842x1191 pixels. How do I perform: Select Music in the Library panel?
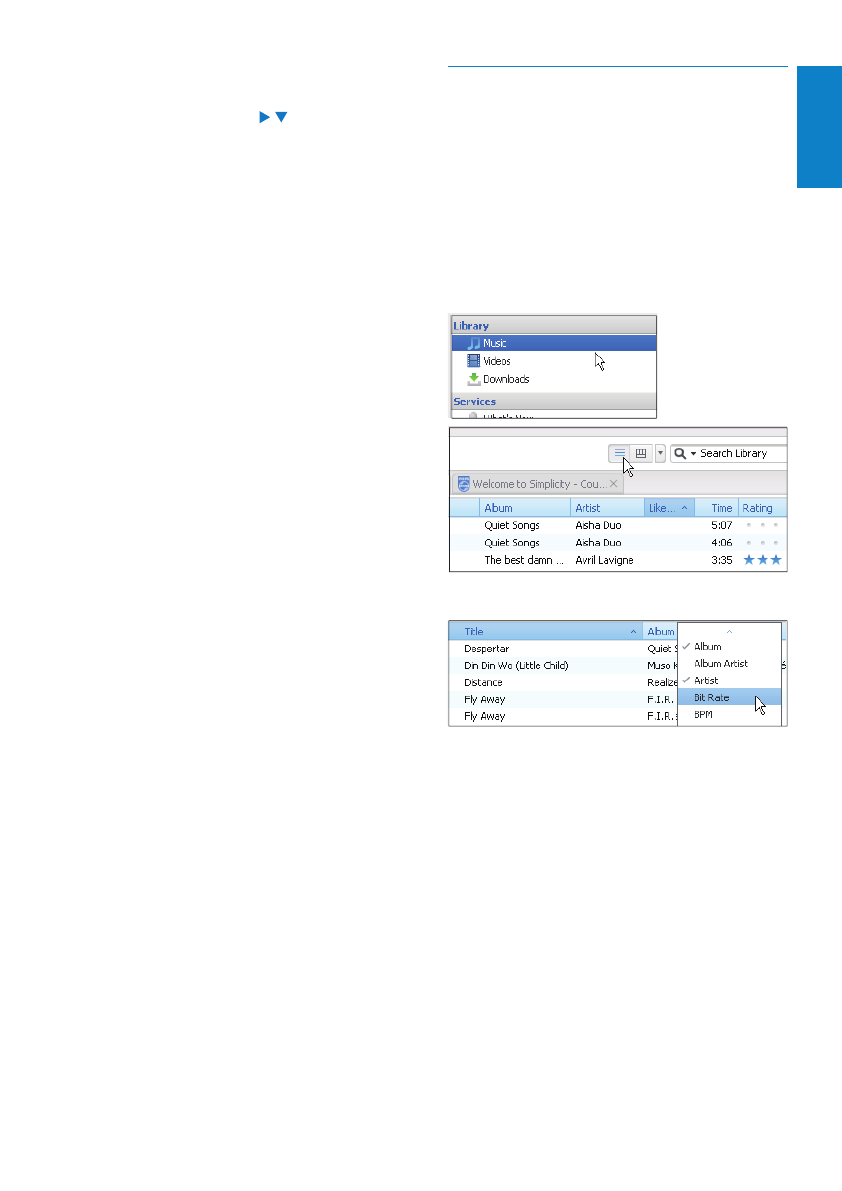click(x=494, y=343)
